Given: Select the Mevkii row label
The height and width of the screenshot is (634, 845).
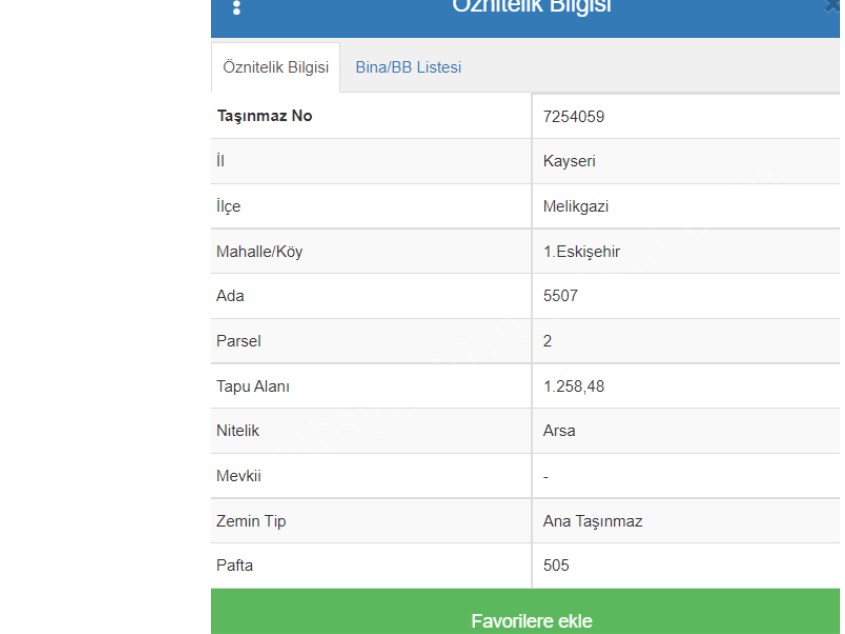Looking at the screenshot, I should coord(238,476).
